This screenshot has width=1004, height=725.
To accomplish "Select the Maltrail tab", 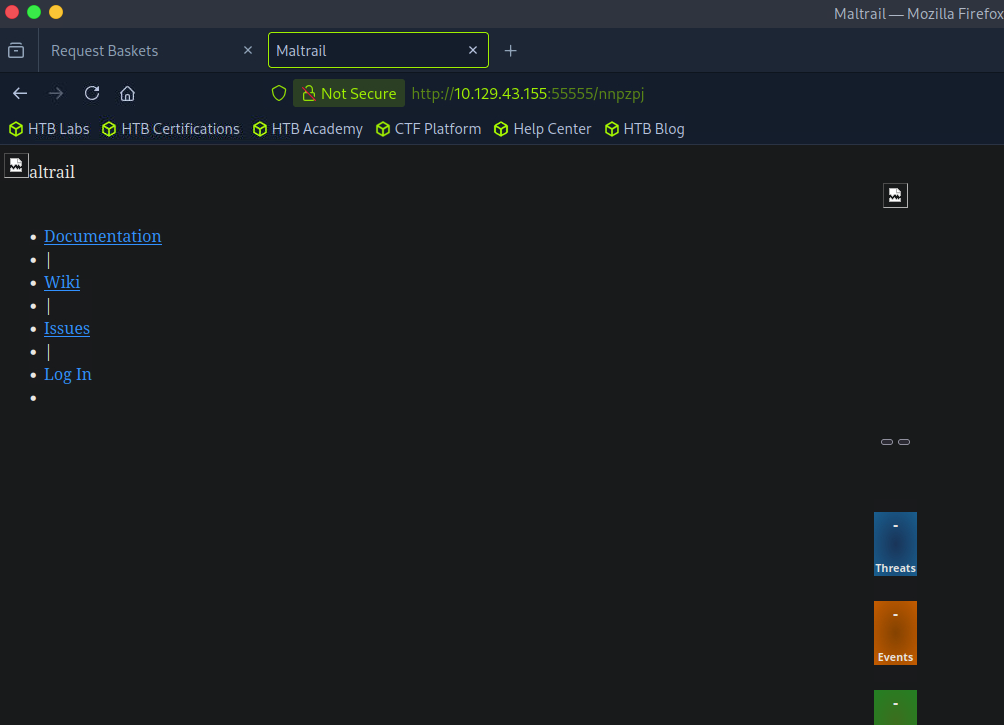I will [360, 50].
